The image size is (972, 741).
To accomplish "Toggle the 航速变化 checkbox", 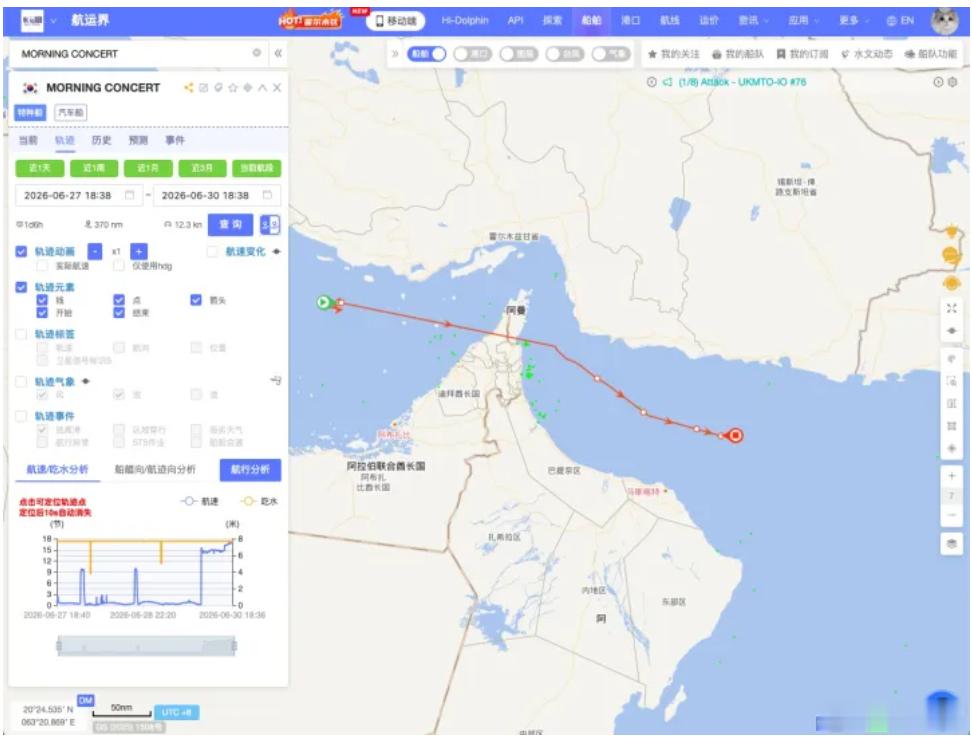I will [x=213, y=251].
